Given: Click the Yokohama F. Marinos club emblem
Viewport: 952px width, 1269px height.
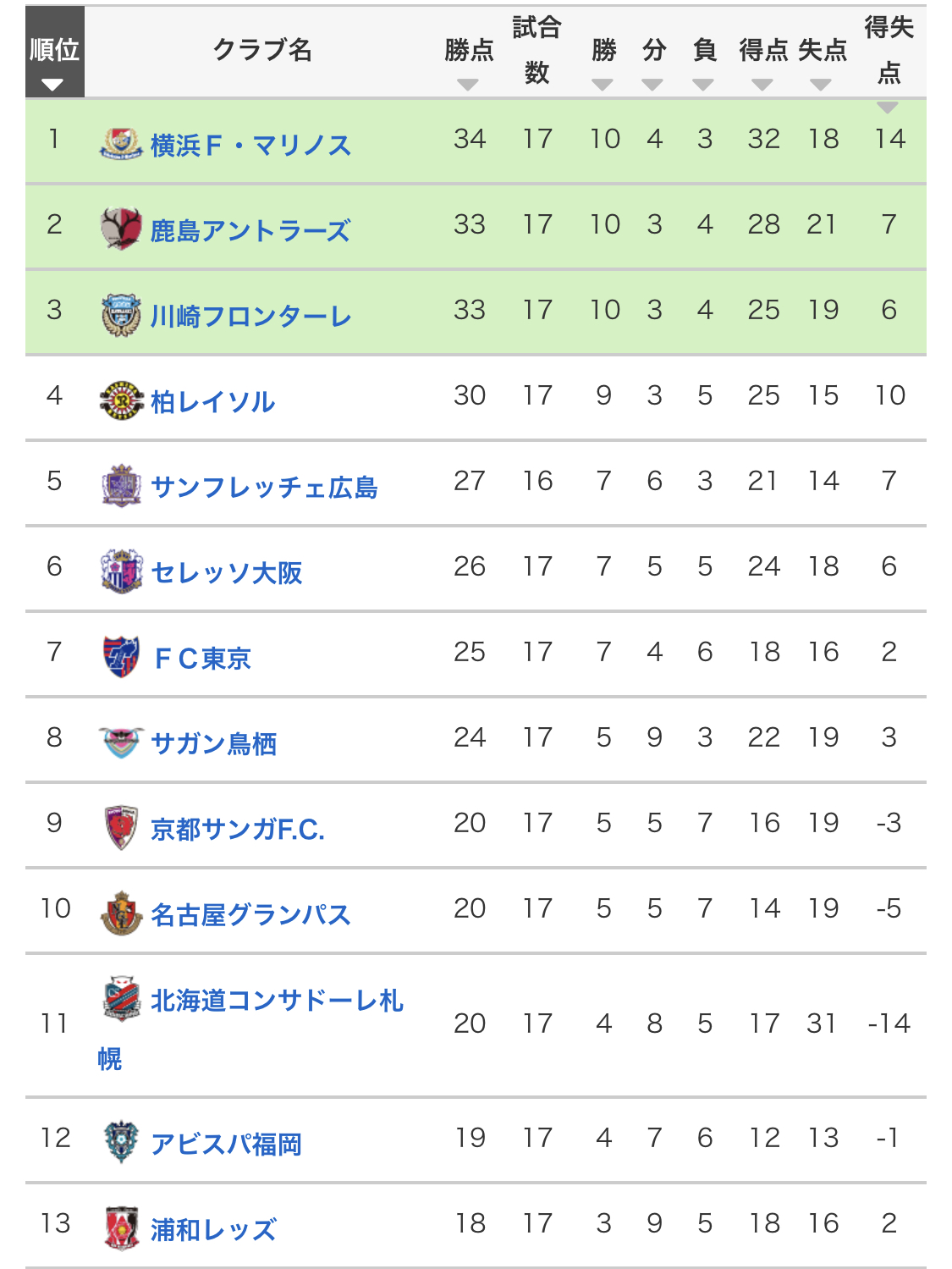Looking at the screenshot, I should tap(121, 144).
